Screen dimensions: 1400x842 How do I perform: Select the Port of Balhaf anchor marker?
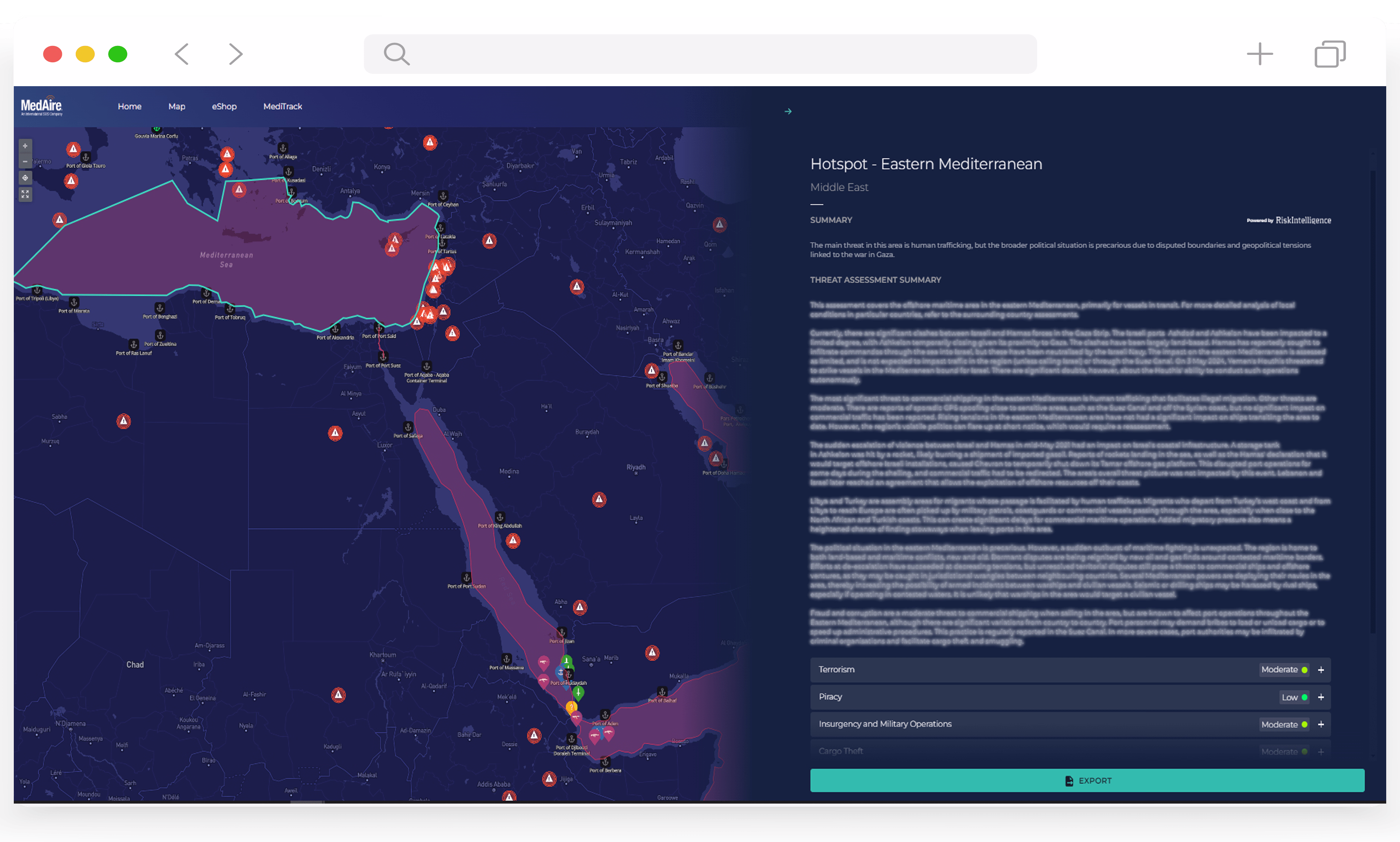pyautogui.click(x=662, y=692)
